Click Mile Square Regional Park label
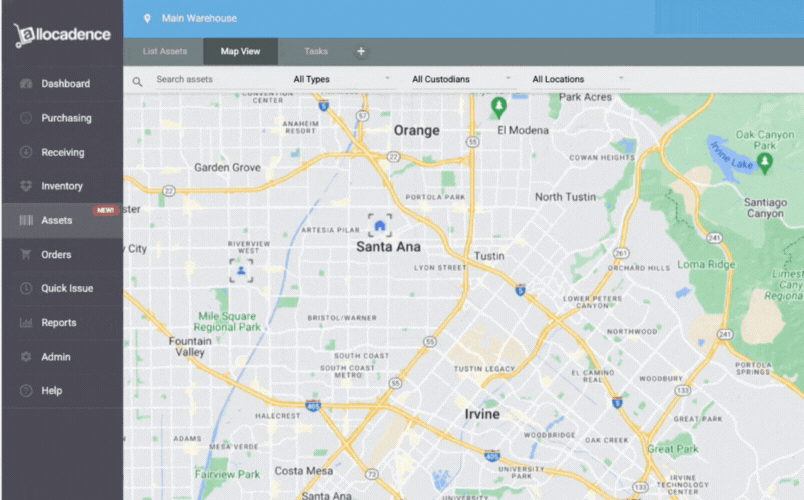804x500 pixels. (x=227, y=322)
